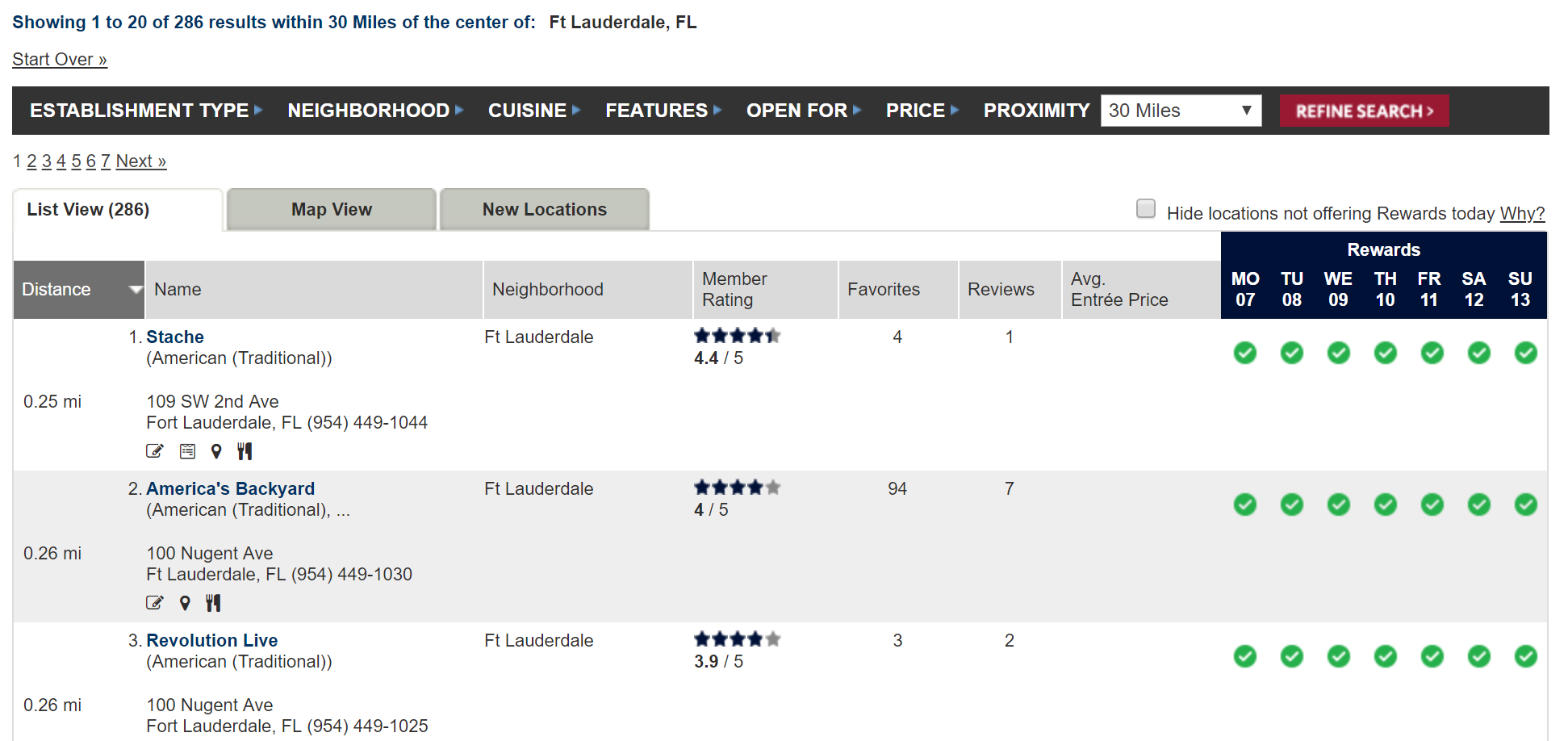Click Revolution Live Thursday rewards checkmark
Screen dimensions: 1568x741
[x=1386, y=656]
